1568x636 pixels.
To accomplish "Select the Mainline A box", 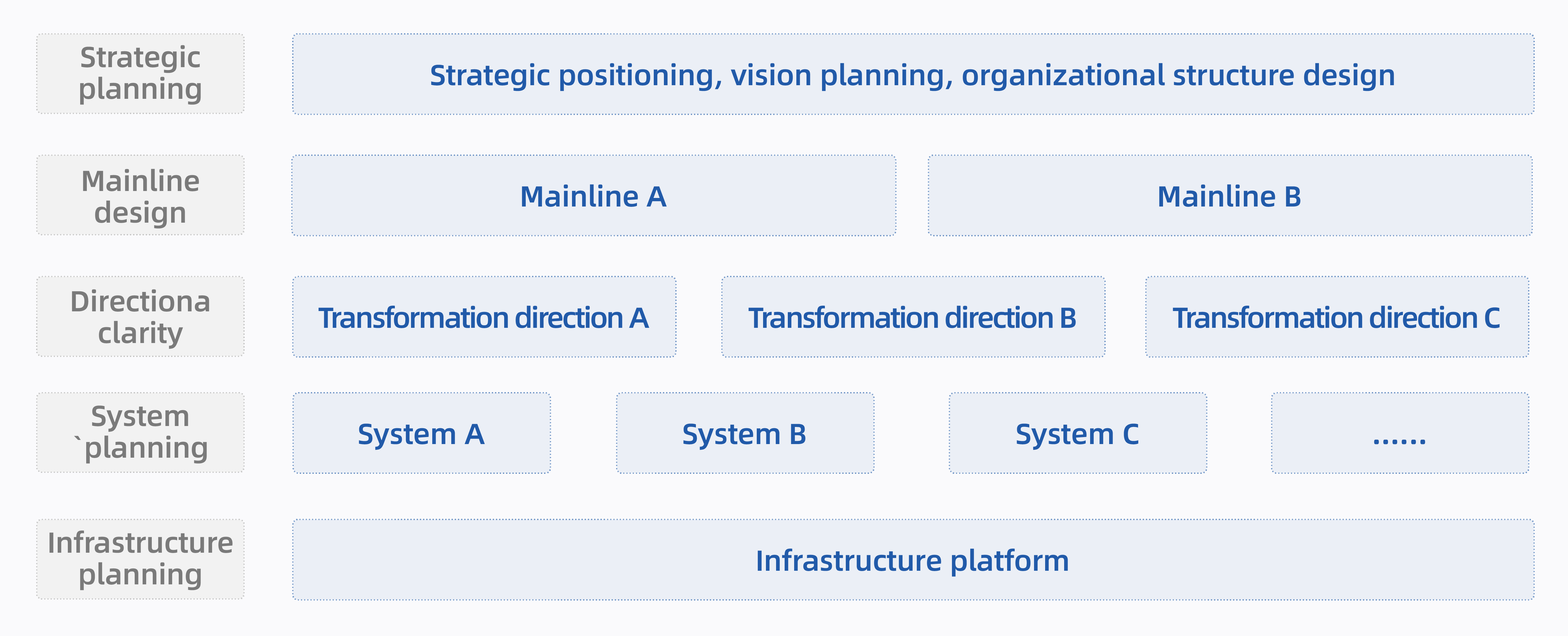I will 594,195.
